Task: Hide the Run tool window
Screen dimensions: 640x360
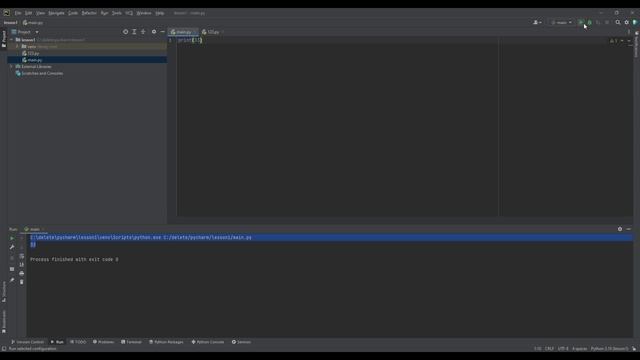Action: 629,229
